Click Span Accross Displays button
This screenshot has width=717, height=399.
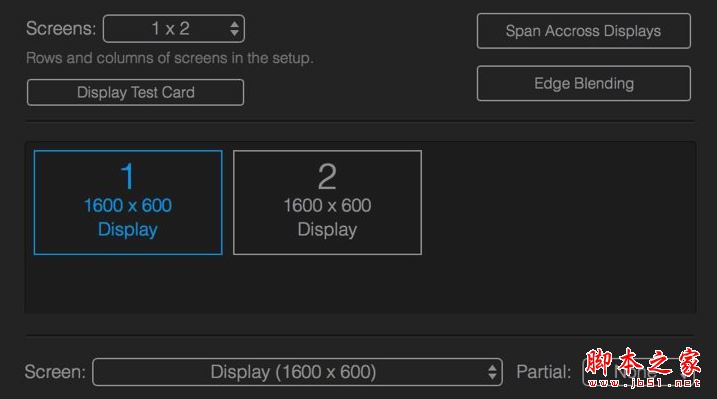pyautogui.click(x=583, y=31)
